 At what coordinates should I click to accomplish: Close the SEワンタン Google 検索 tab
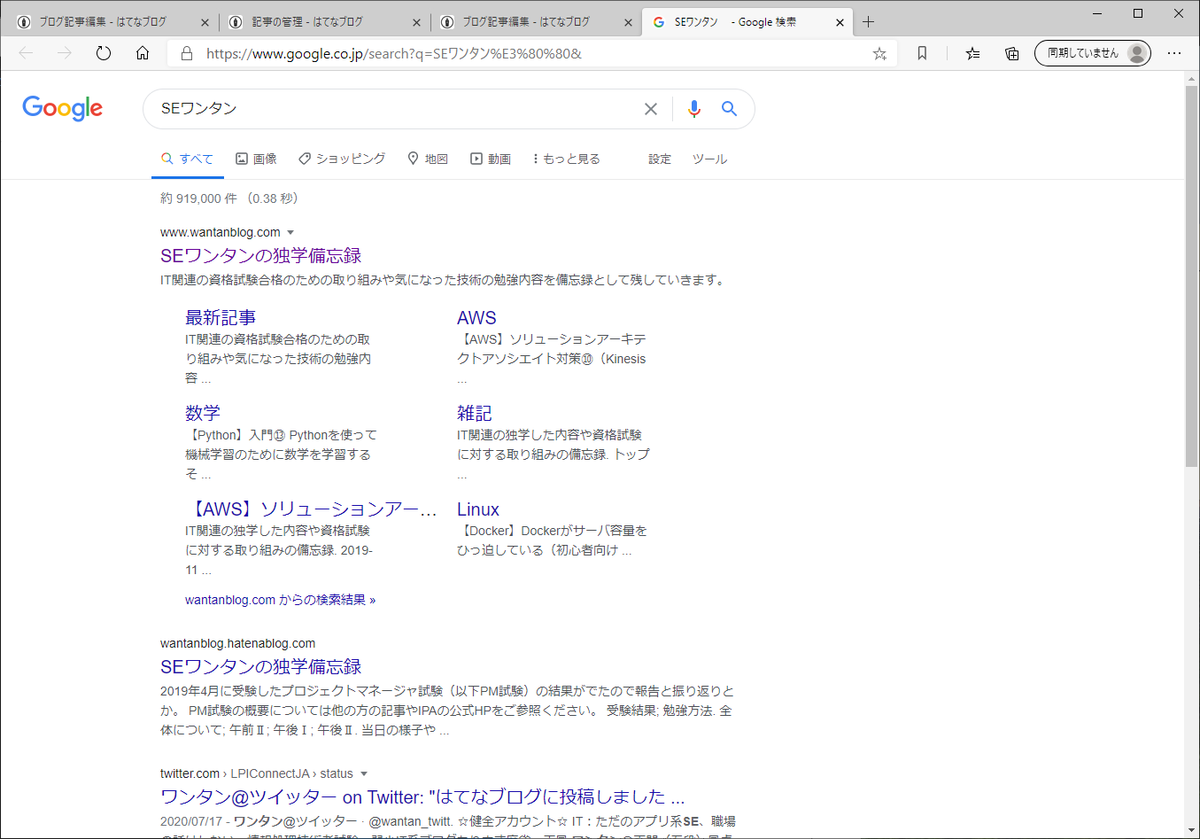[839, 22]
